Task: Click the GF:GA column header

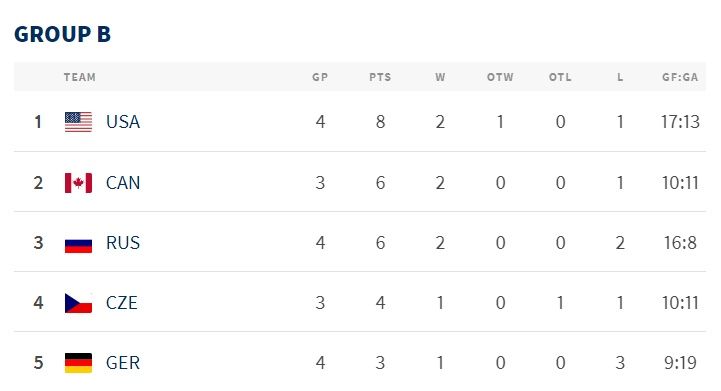Action: 680,77
